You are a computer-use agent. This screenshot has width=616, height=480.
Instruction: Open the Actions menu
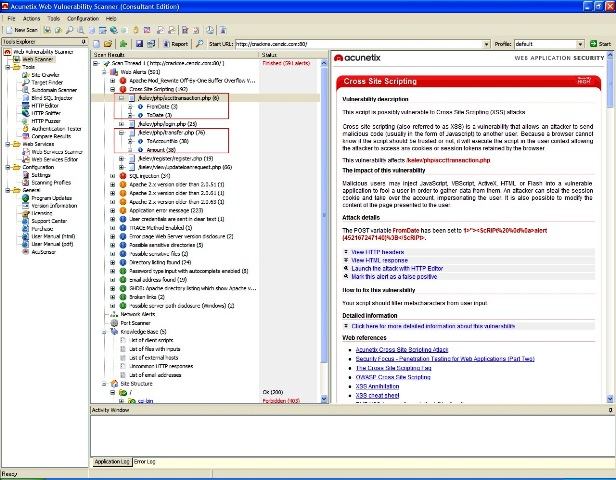tap(31, 18)
